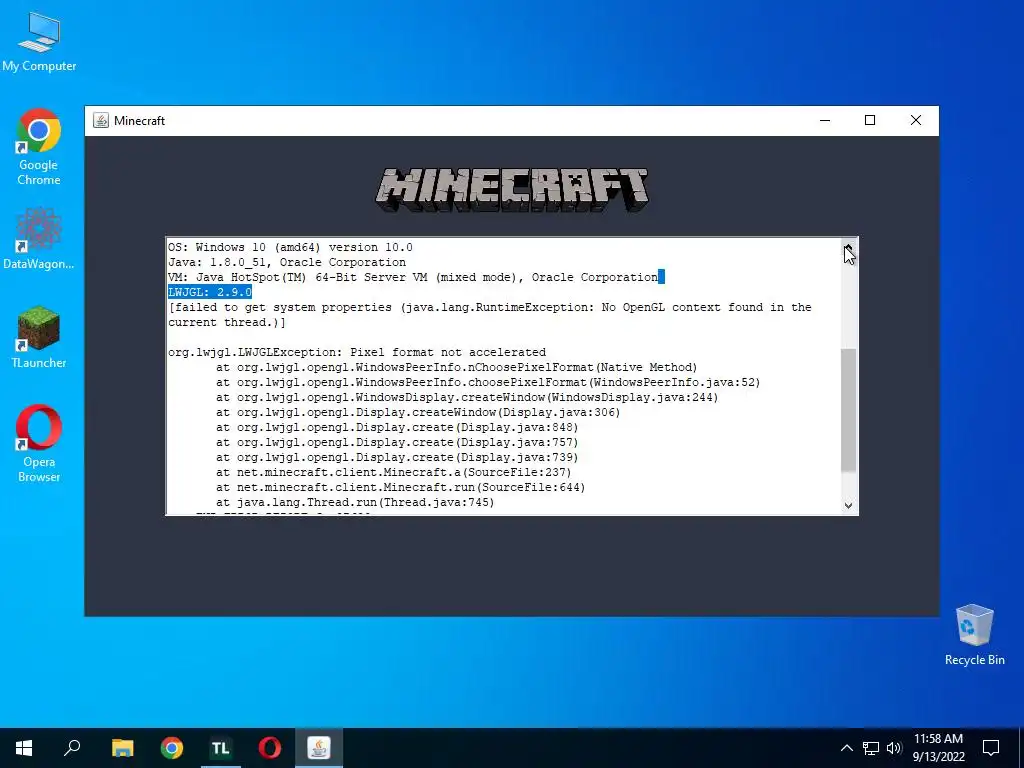Click 'Display.java:306' stack line
The width and height of the screenshot is (1024, 768).
click(418, 413)
